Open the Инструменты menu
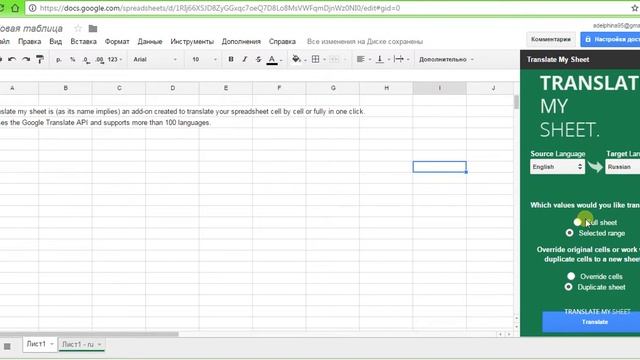Screen dimensions: 640x360 (x=192, y=42)
